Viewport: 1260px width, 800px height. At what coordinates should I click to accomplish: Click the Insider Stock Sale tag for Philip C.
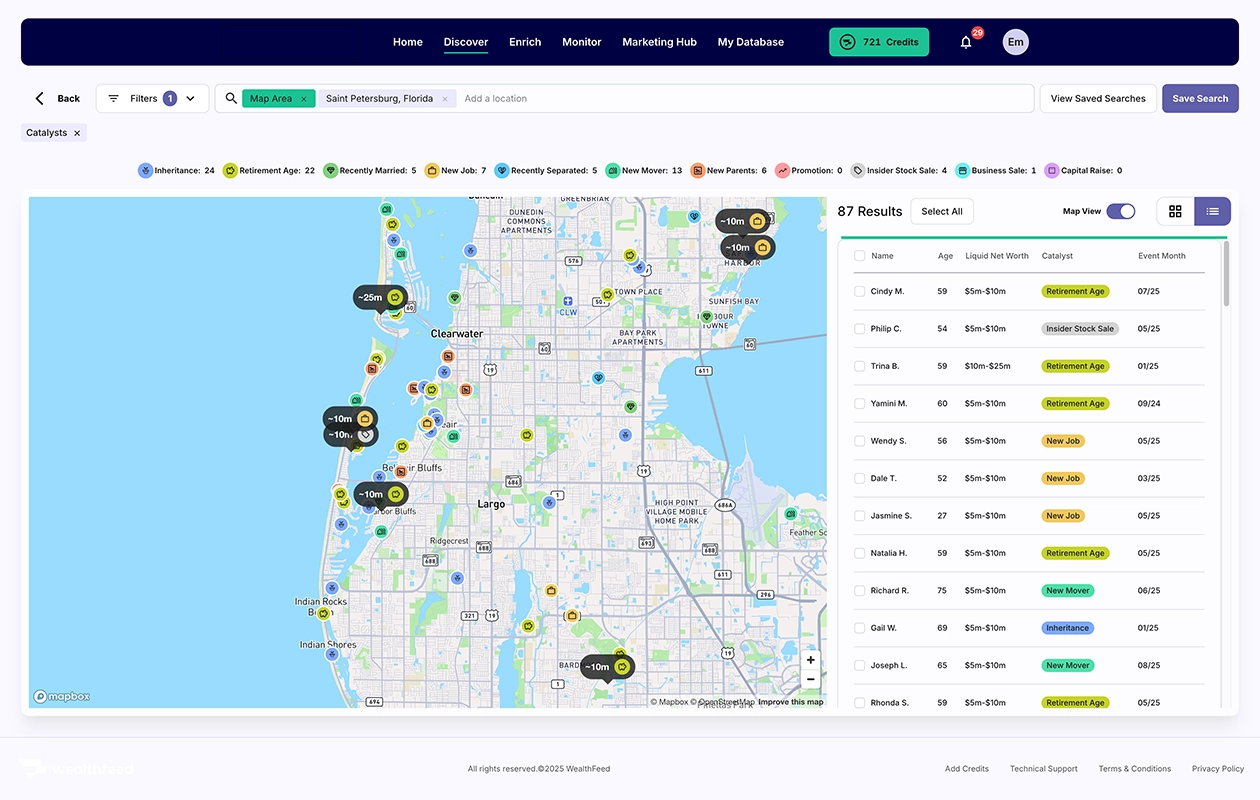coord(1080,329)
